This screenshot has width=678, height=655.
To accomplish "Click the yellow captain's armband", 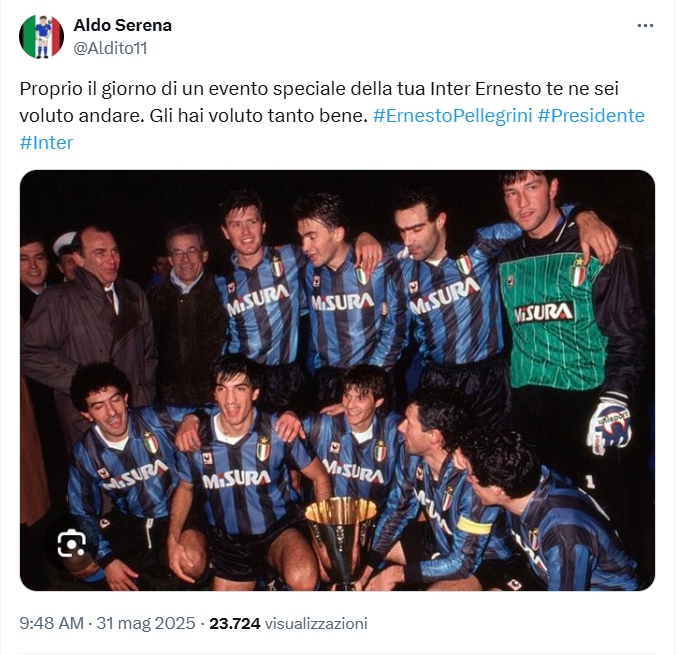I will tap(475, 525).
